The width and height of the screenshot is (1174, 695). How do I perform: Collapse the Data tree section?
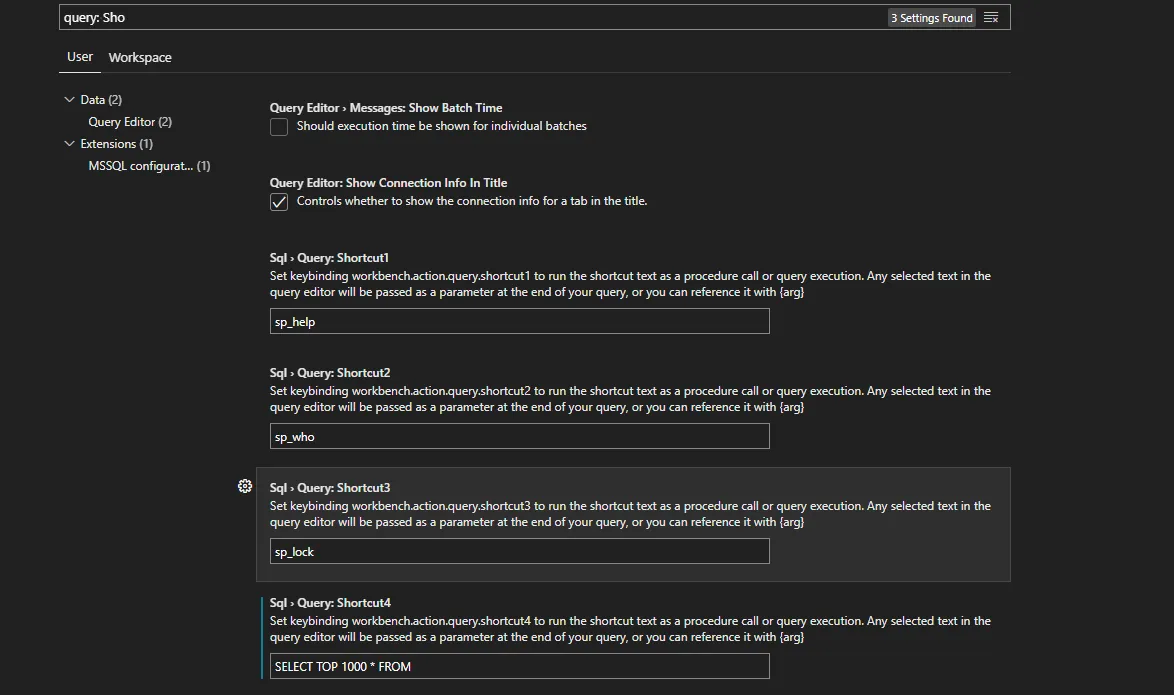(70, 100)
